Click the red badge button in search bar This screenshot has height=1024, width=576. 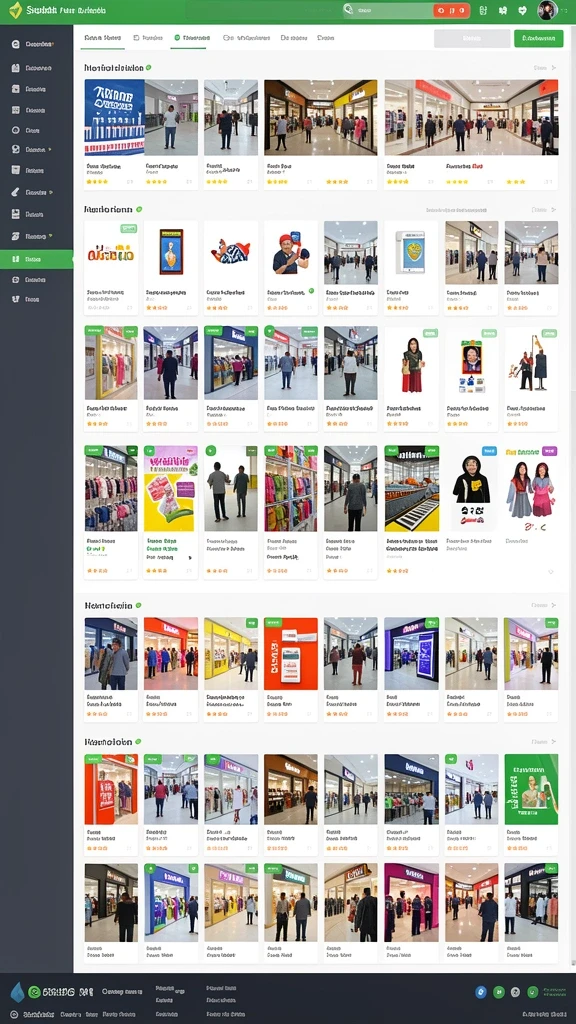tap(451, 10)
